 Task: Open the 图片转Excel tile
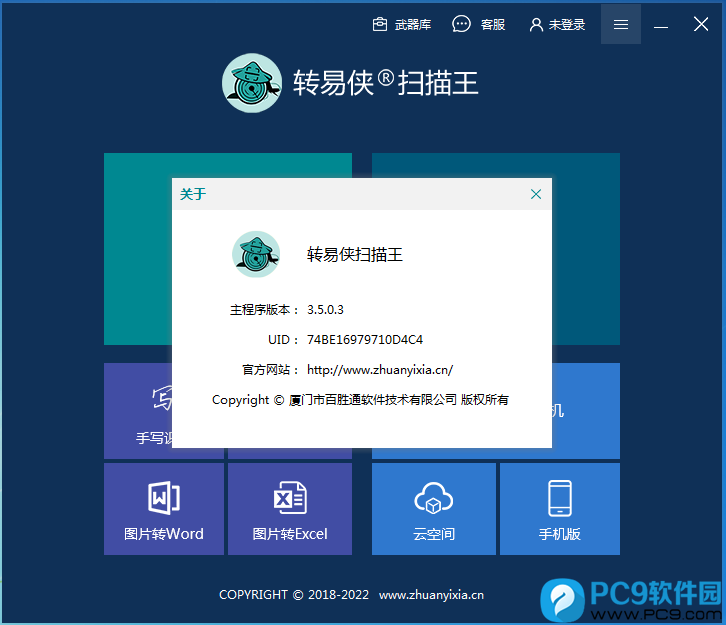(x=290, y=509)
